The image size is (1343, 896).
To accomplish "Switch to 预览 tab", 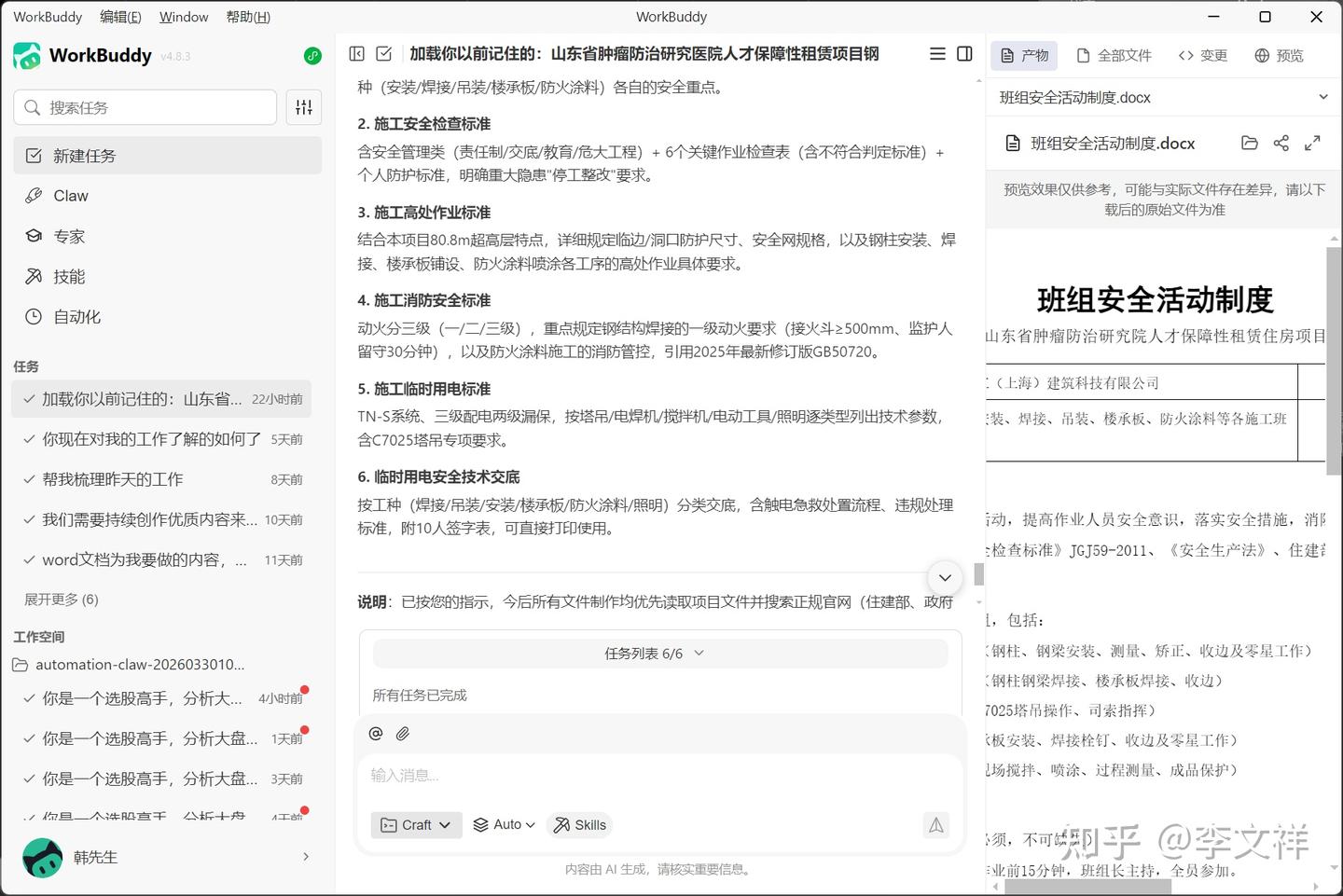I will (1279, 56).
